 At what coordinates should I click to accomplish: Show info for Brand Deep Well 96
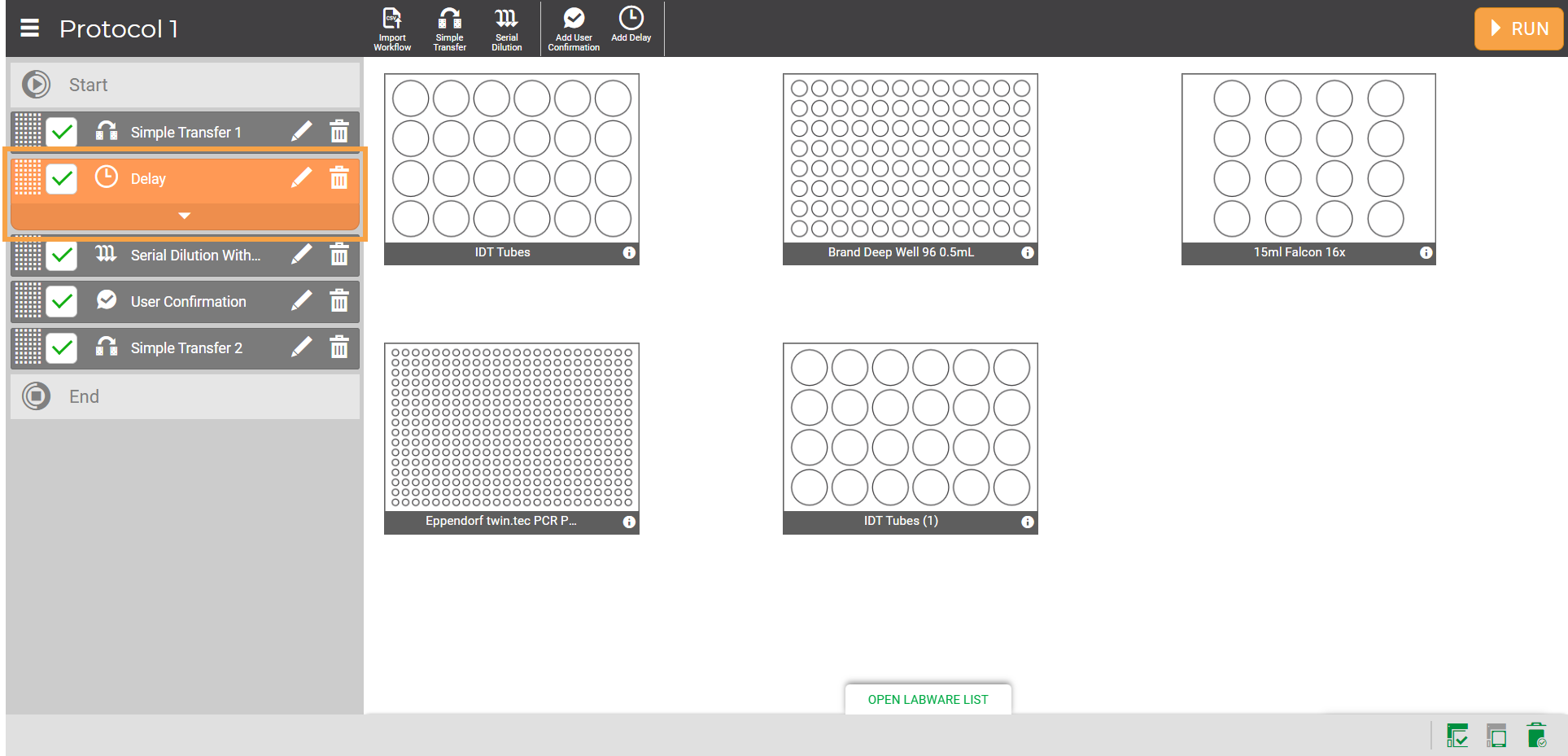coord(1028,253)
